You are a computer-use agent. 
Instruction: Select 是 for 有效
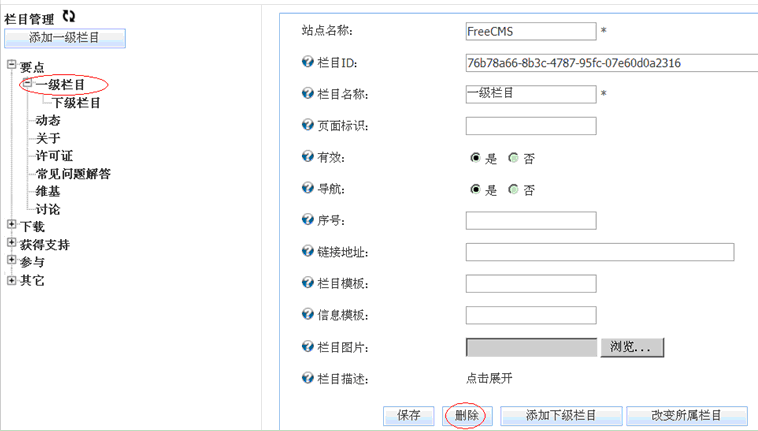pyautogui.click(x=475, y=158)
